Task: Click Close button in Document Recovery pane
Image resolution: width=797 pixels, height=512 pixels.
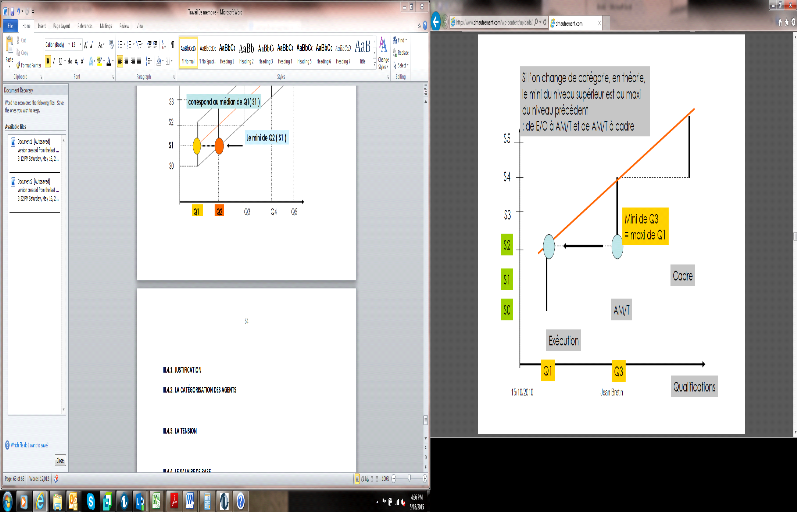Action: click(x=60, y=461)
